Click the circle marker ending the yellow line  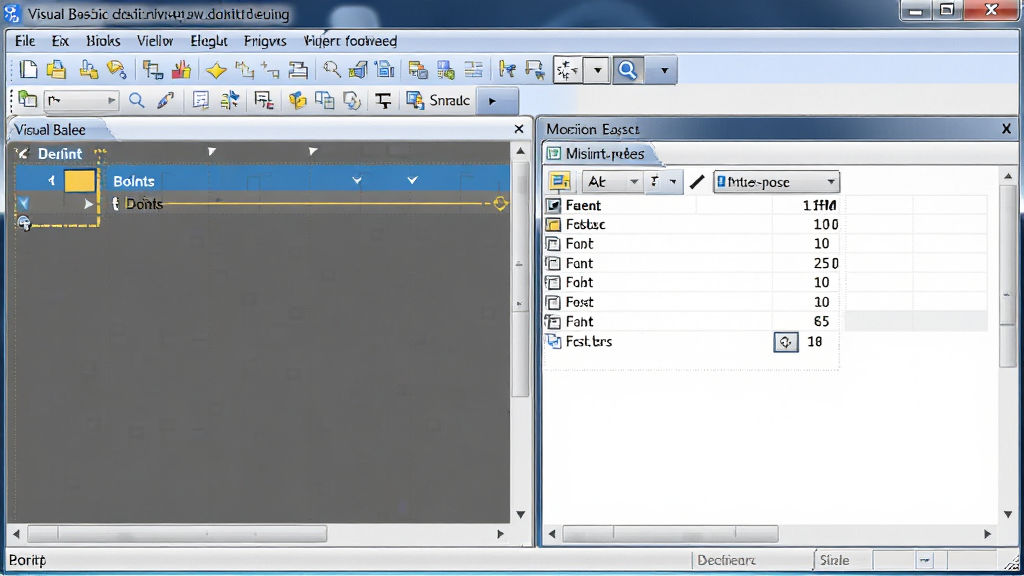pyautogui.click(x=500, y=203)
